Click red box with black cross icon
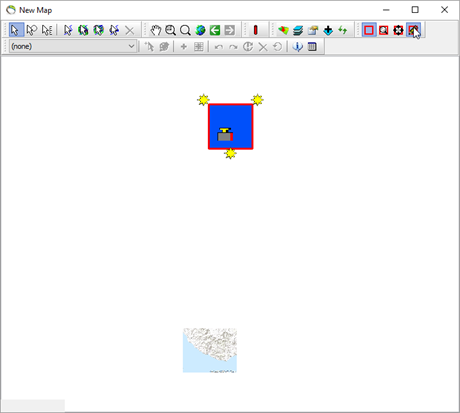 [x=398, y=30]
